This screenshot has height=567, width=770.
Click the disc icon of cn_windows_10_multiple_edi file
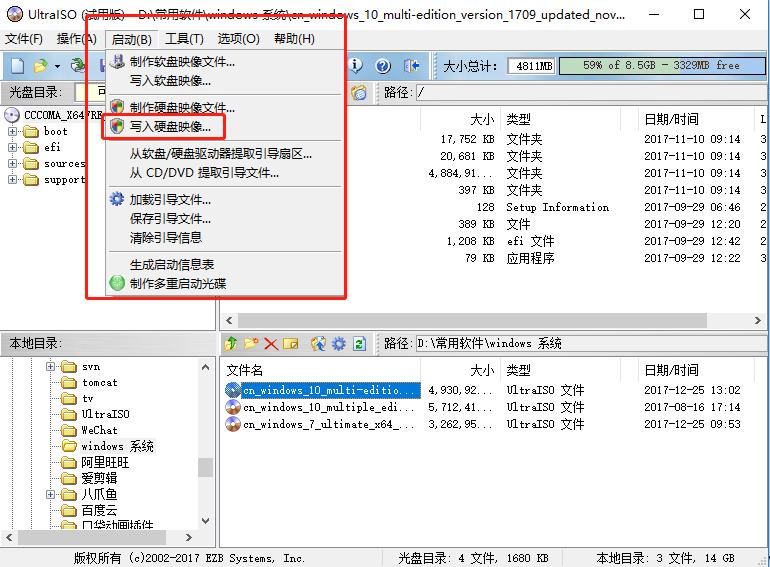point(233,407)
